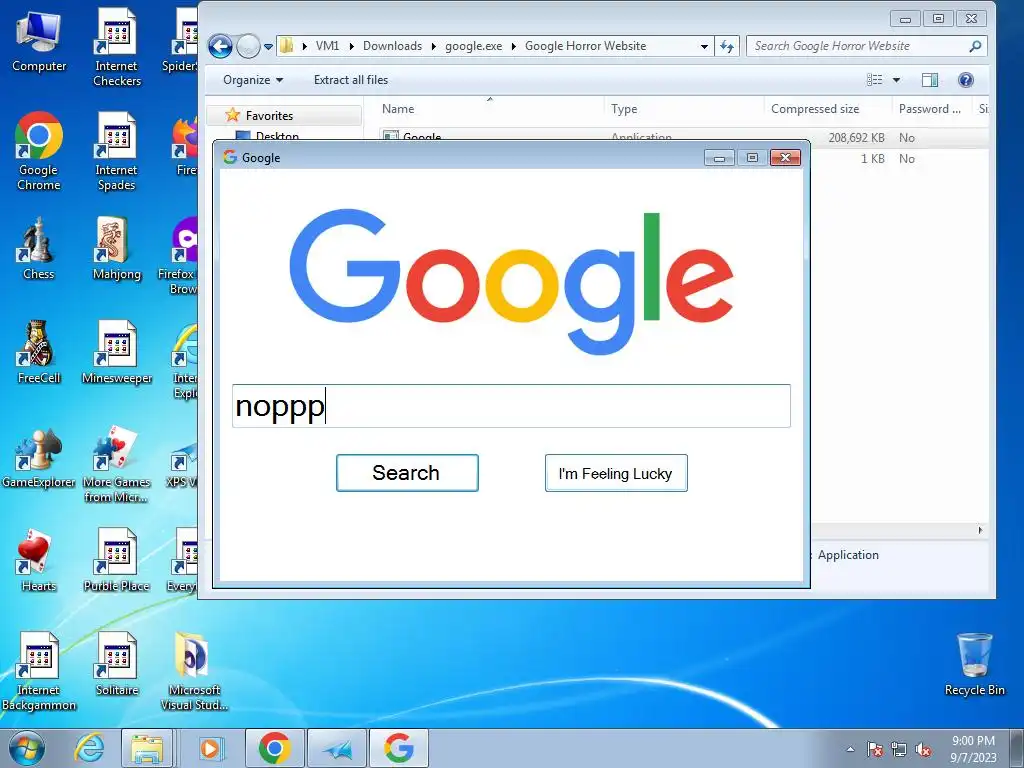This screenshot has height=768, width=1024.
Task: Toggle the Explorer preview pane
Action: coord(930,80)
